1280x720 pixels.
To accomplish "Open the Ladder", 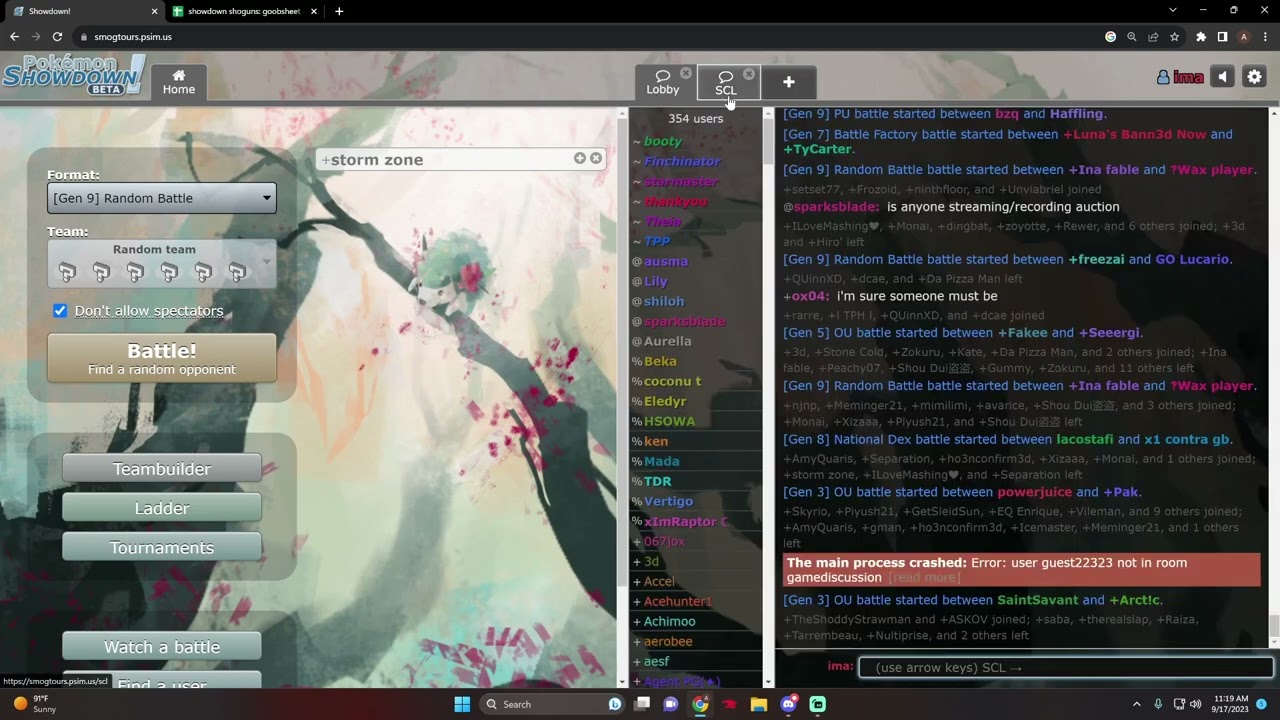I will 161,508.
